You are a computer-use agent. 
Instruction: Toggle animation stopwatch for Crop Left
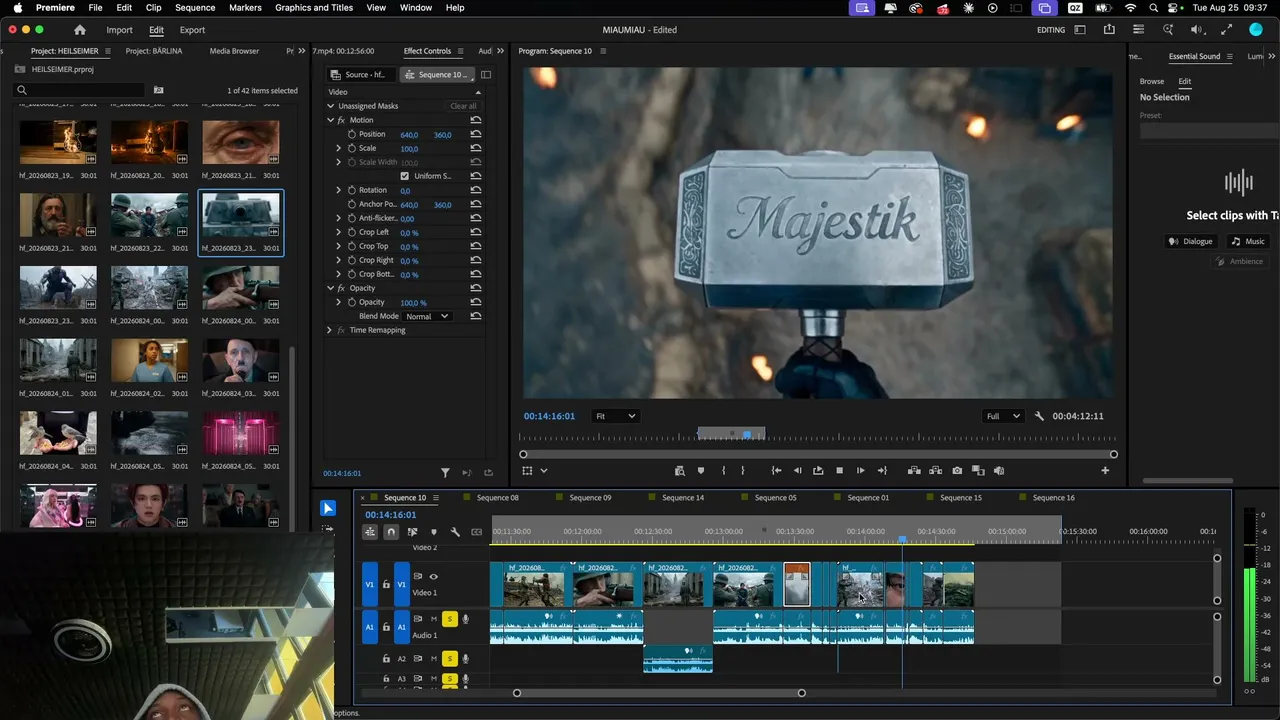[x=352, y=232]
